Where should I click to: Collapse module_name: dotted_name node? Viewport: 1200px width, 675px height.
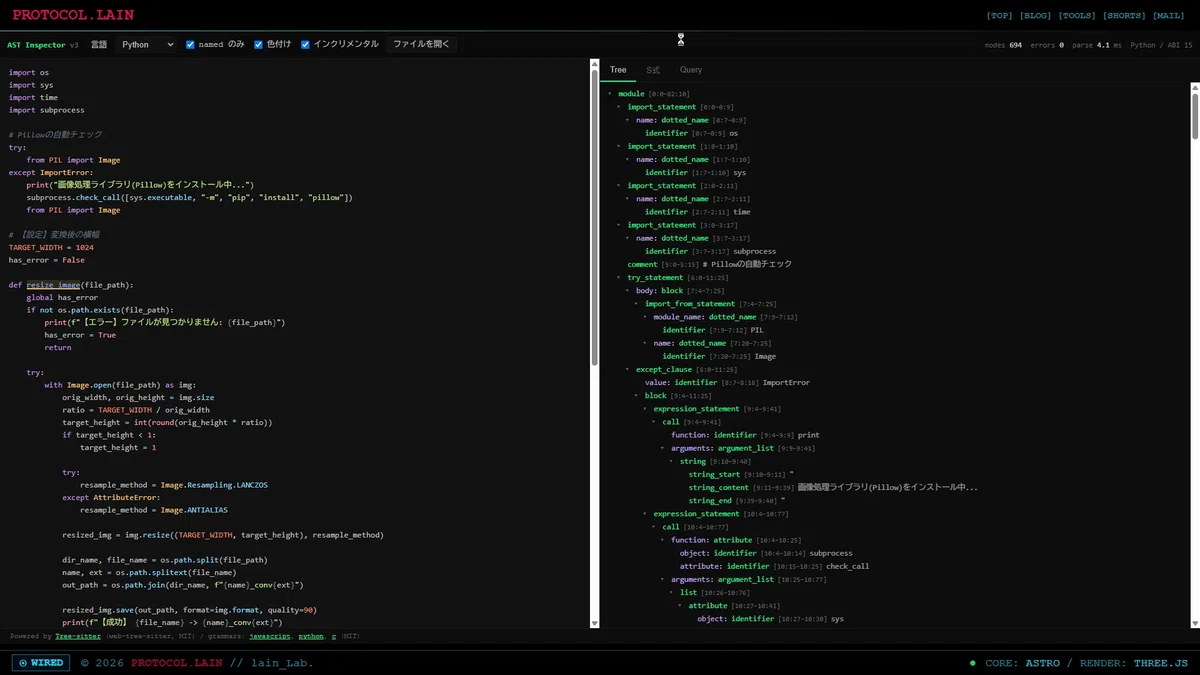645,317
